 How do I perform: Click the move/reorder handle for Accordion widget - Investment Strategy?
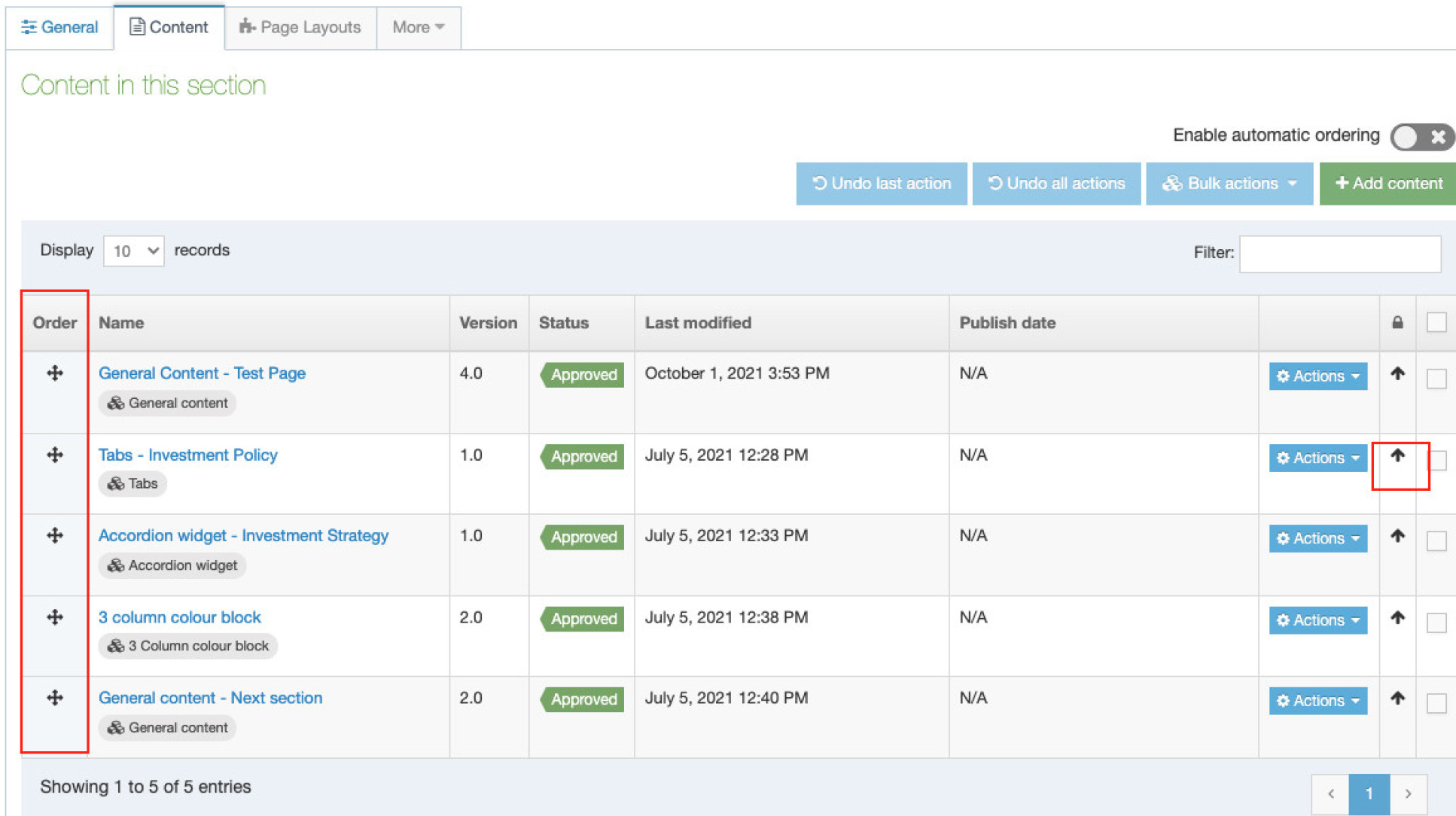pyautogui.click(x=54, y=536)
